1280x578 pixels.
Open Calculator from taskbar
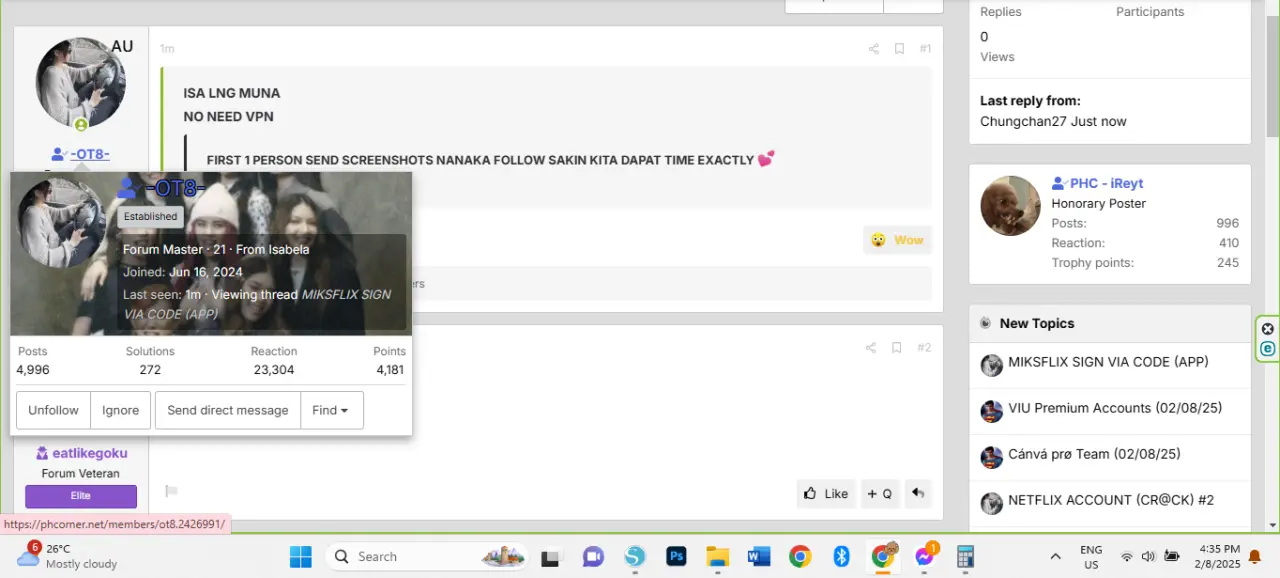(x=966, y=556)
